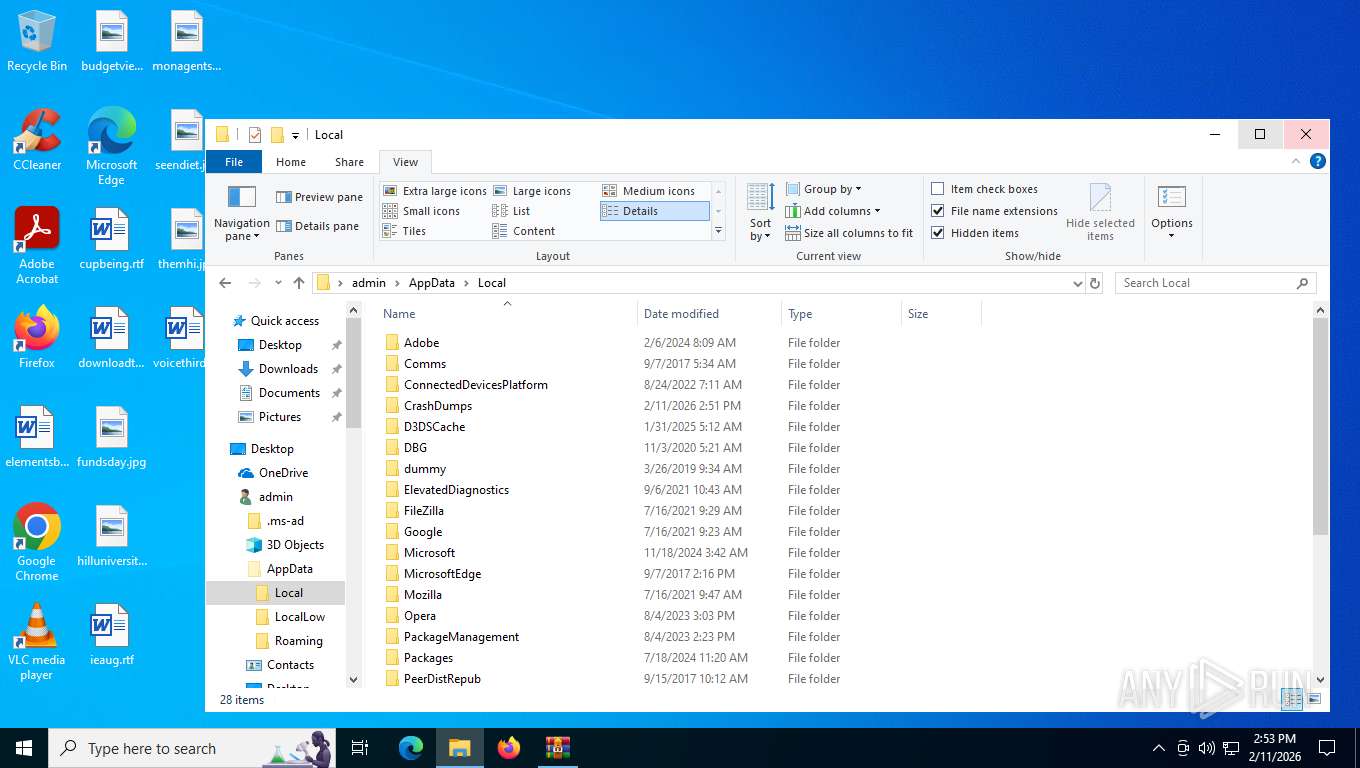Sort by the Date modified column header
Viewport: 1360px width, 768px height.
coord(709,314)
